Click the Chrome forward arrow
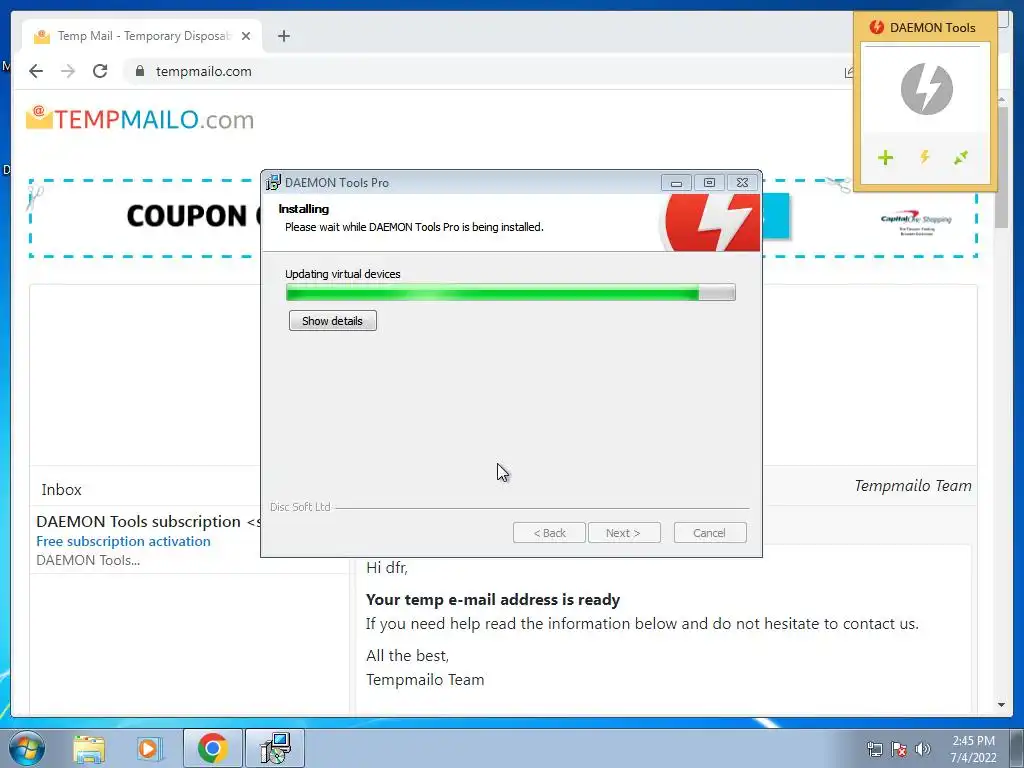 68,71
